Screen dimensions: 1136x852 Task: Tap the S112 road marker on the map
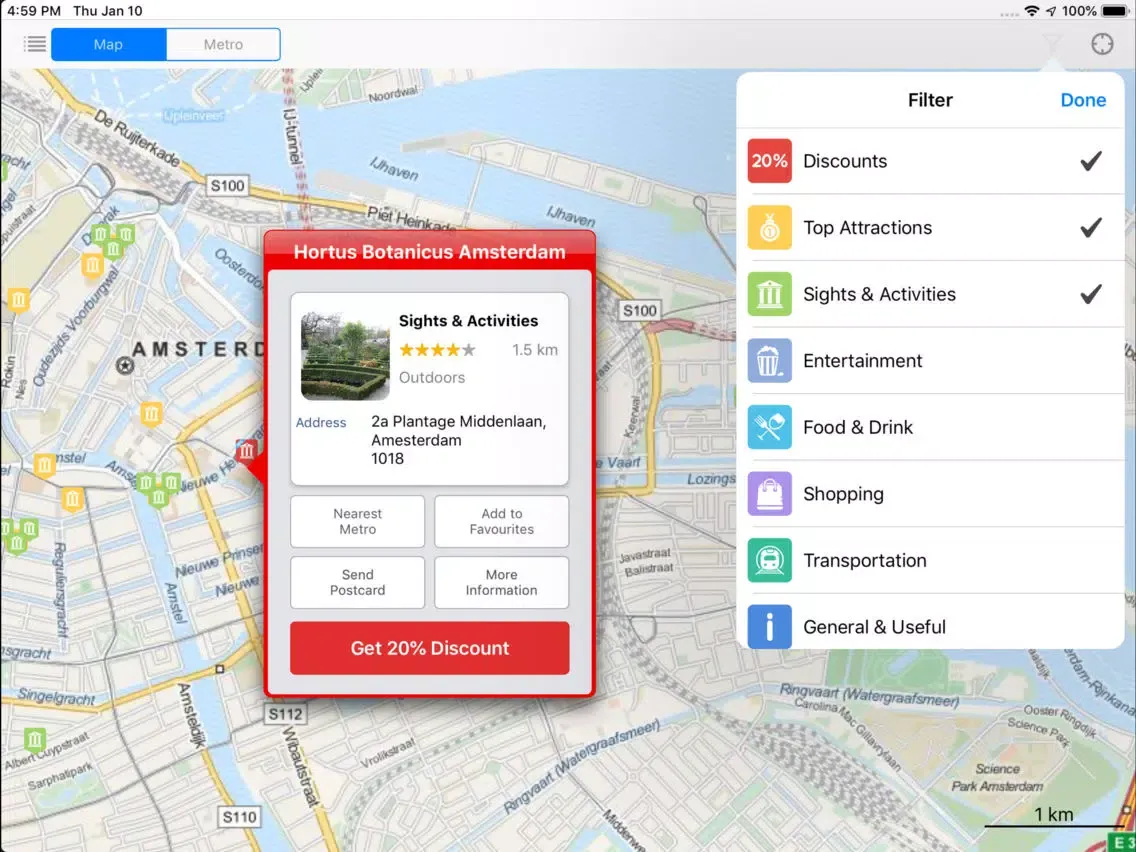pyautogui.click(x=285, y=714)
